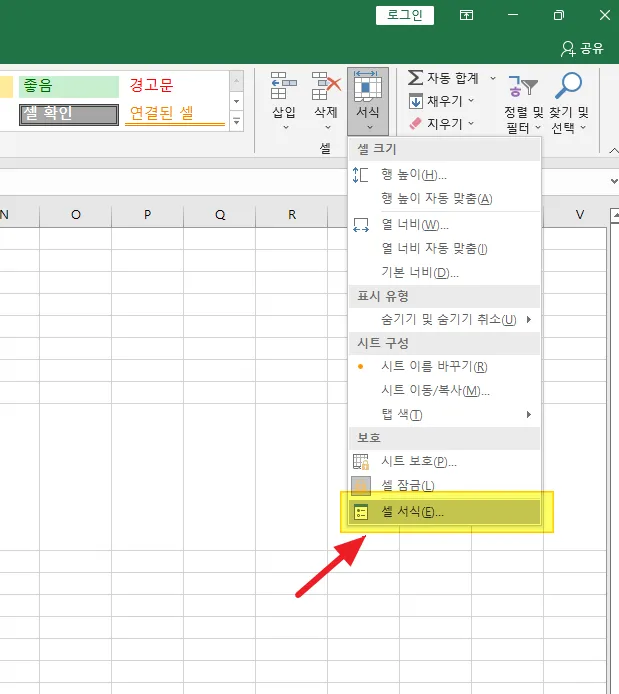Click the 채우기 (Fill) down-arrow icon
The height and width of the screenshot is (694, 619).
[x=415, y=101]
